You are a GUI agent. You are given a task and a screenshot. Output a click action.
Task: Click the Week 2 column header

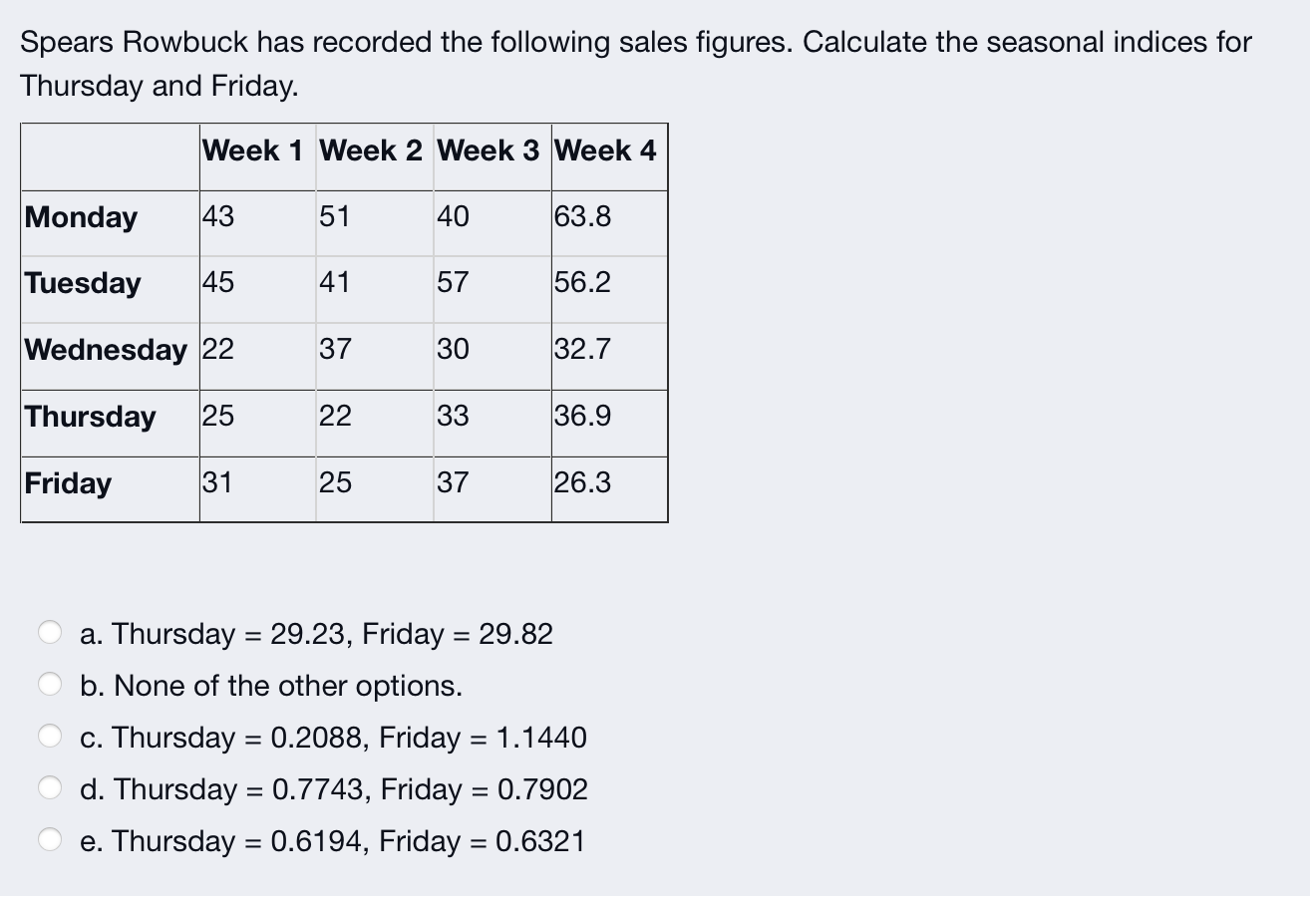point(370,151)
